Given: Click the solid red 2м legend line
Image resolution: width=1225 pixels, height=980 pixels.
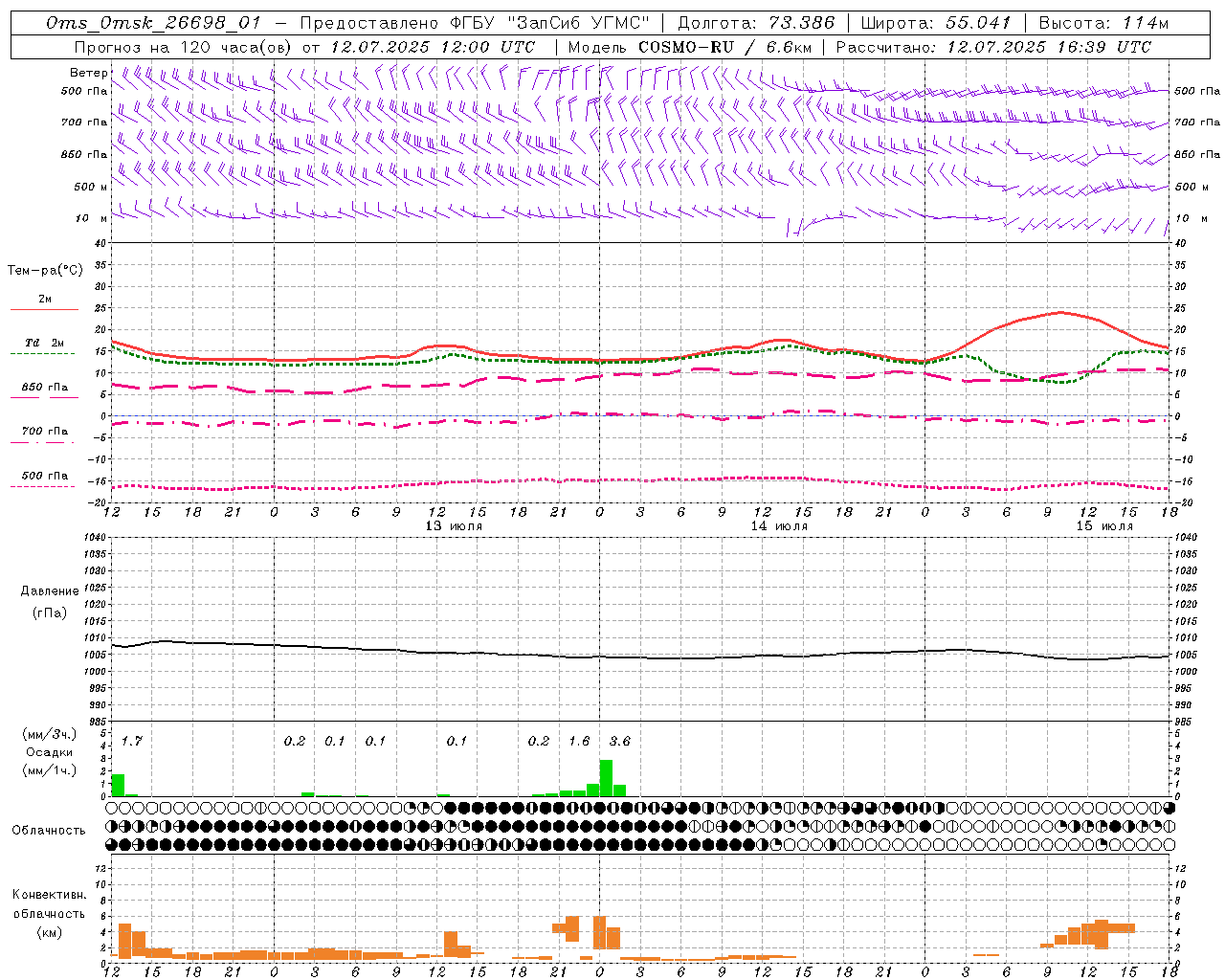Looking at the screenshot, I should click(44, 310).
